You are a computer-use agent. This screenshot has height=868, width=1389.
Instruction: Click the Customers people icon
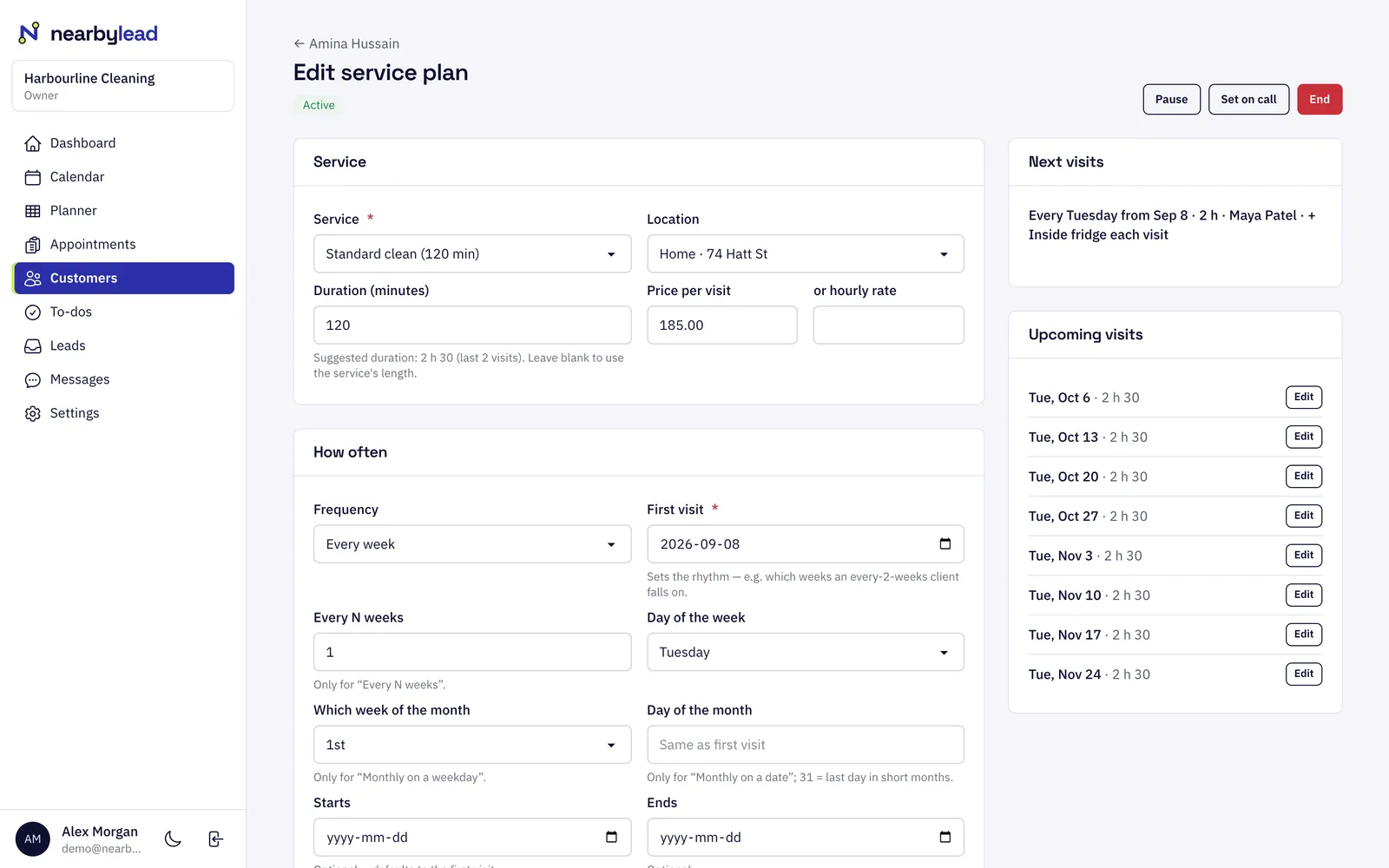click(33, 279)
